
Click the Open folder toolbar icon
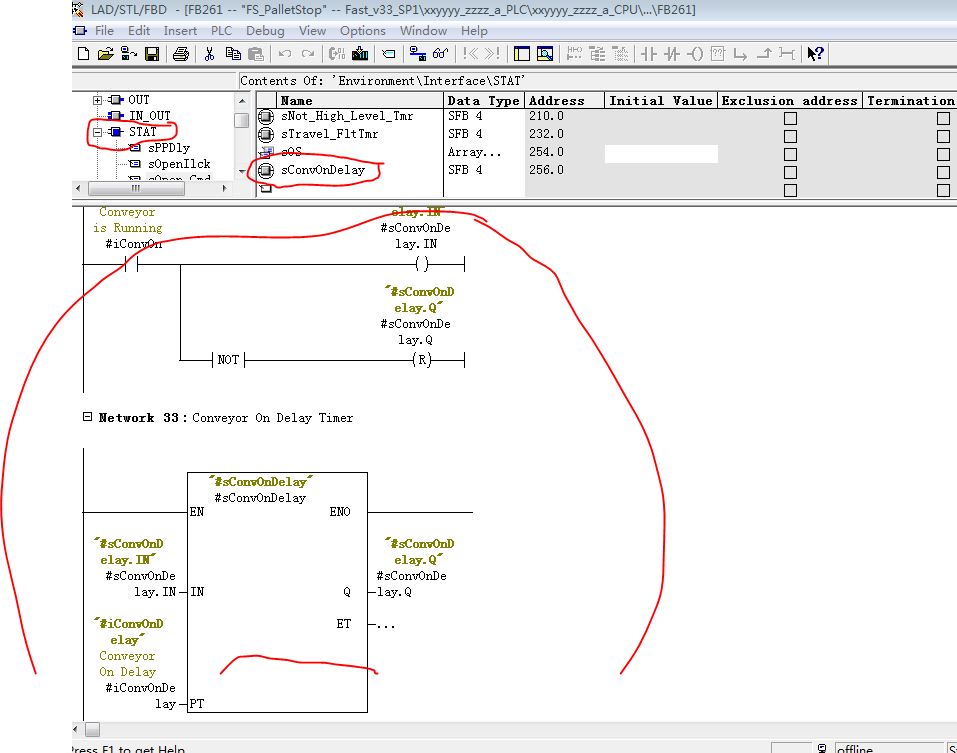tap(106, 54)
